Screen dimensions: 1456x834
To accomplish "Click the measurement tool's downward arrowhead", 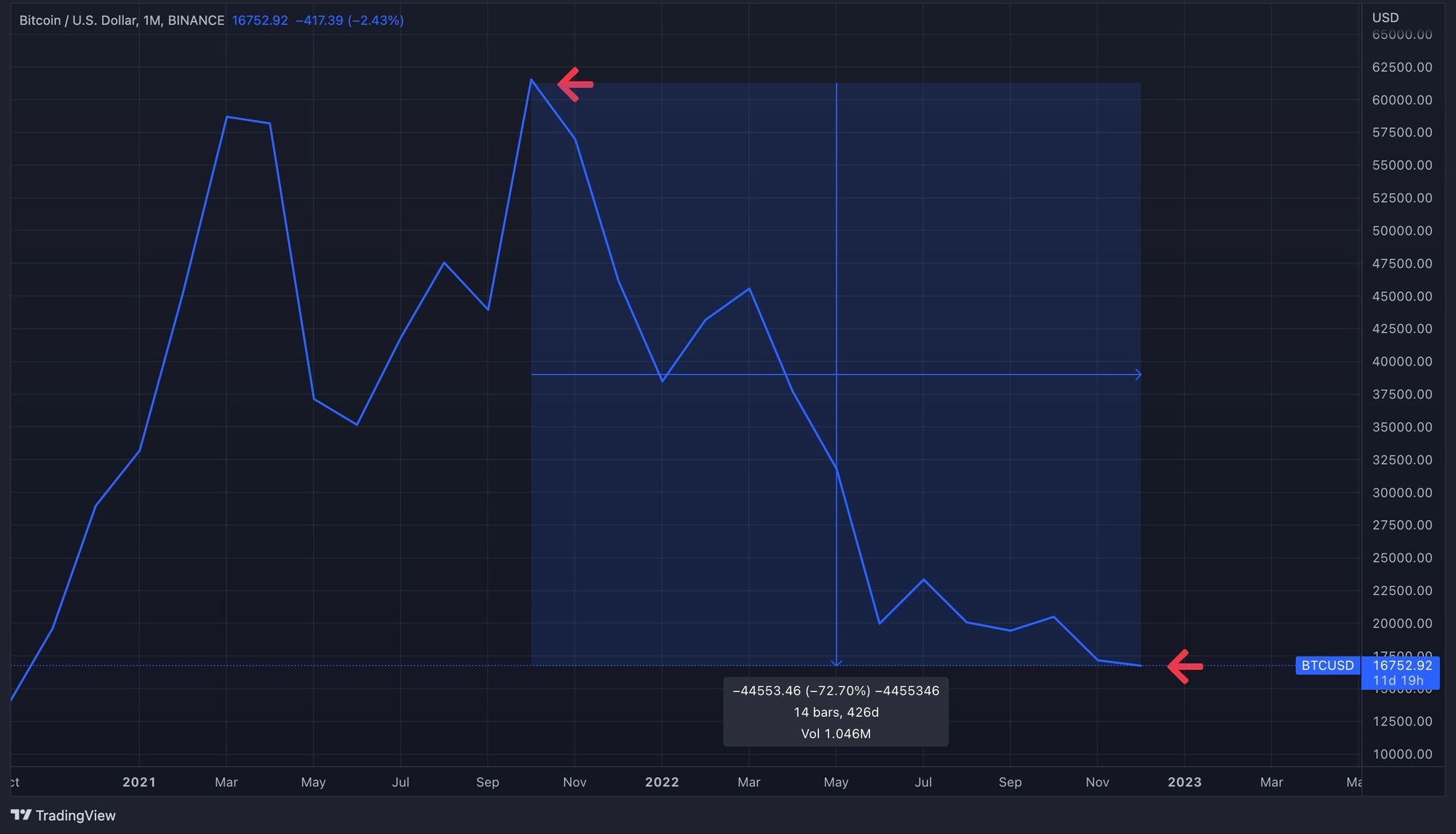I will point(836,662).
